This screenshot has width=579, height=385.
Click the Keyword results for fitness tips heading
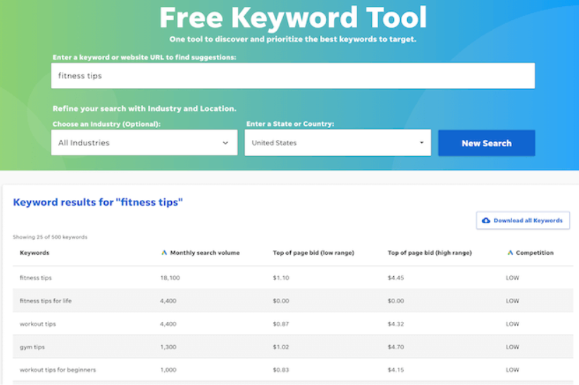[98, 202]
